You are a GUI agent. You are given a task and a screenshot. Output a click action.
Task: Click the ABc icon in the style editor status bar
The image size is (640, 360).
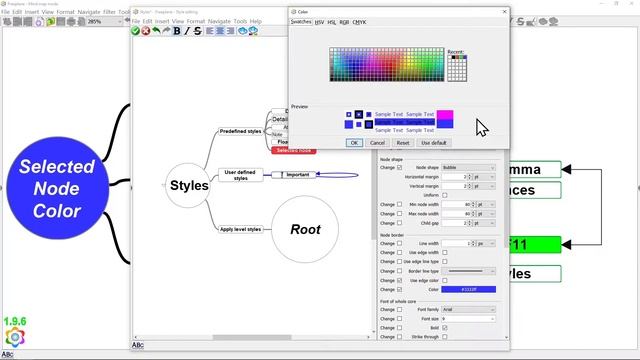coord(138,345)
